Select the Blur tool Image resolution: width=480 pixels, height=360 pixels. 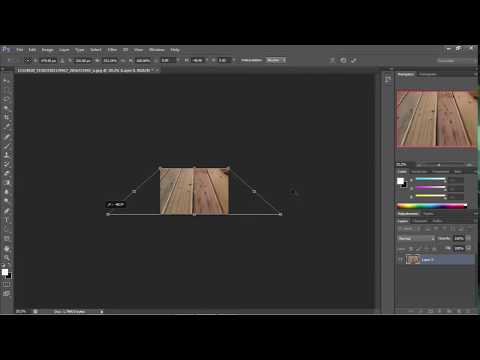(7, 192)
